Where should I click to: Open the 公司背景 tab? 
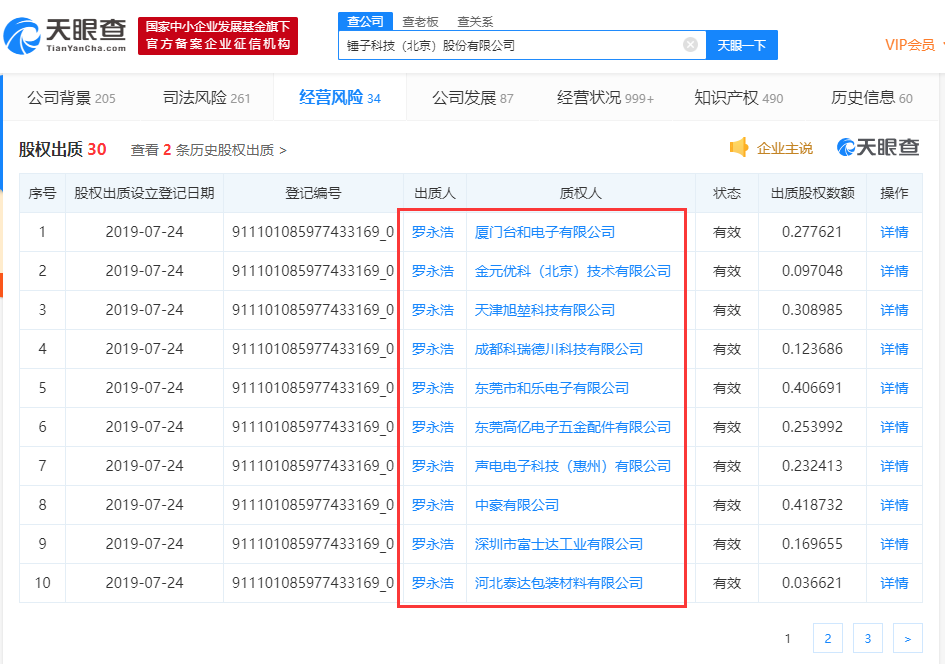click(71, 98)
